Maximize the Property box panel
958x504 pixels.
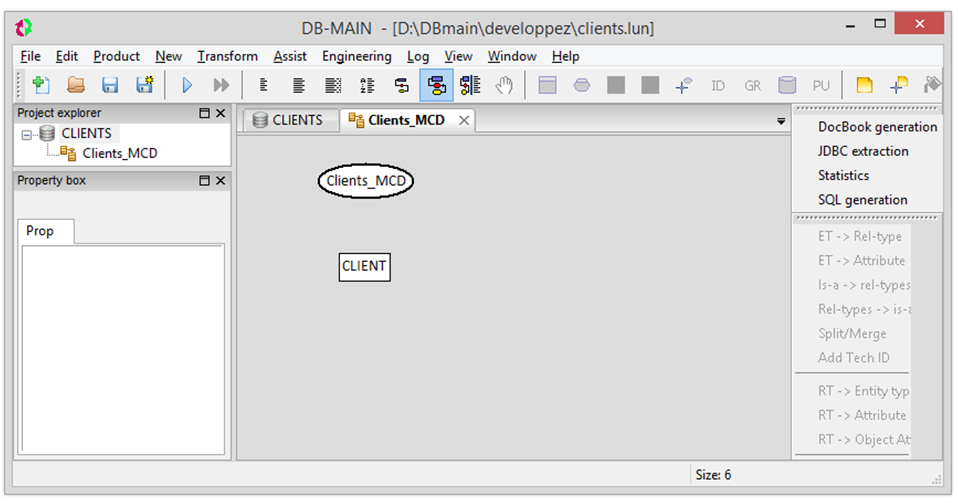tap(204, 180)
